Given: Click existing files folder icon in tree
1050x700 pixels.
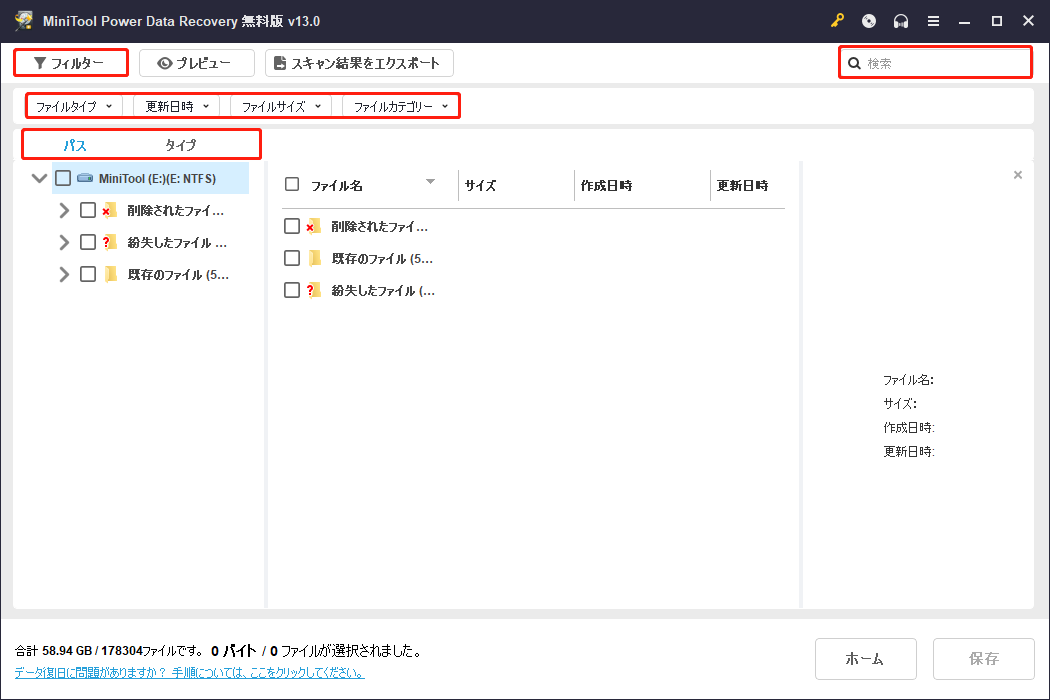Looking at the screenshot, I should tap(110, 274).
